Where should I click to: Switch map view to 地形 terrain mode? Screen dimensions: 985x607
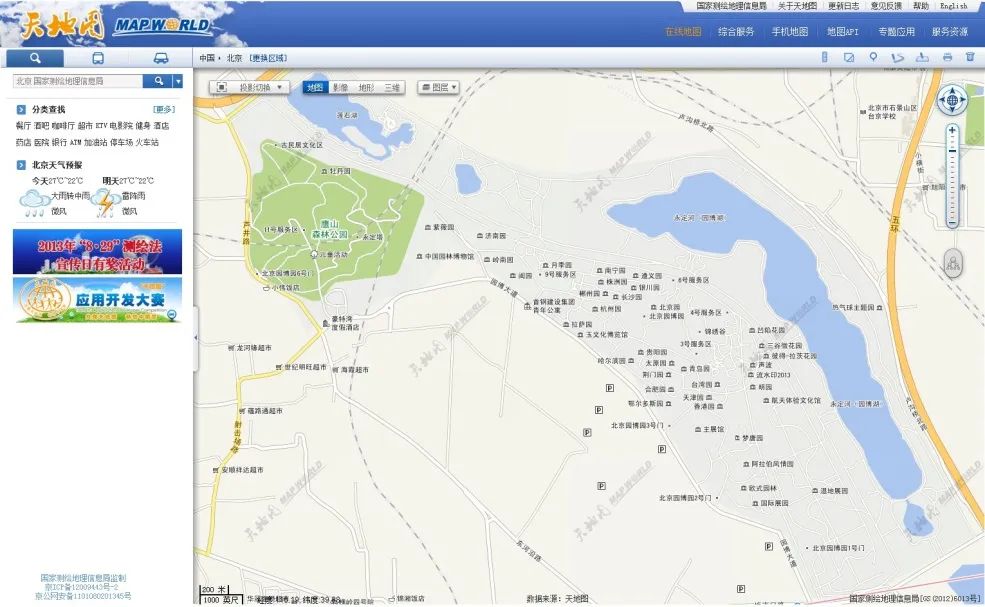[x=366, y=87]
